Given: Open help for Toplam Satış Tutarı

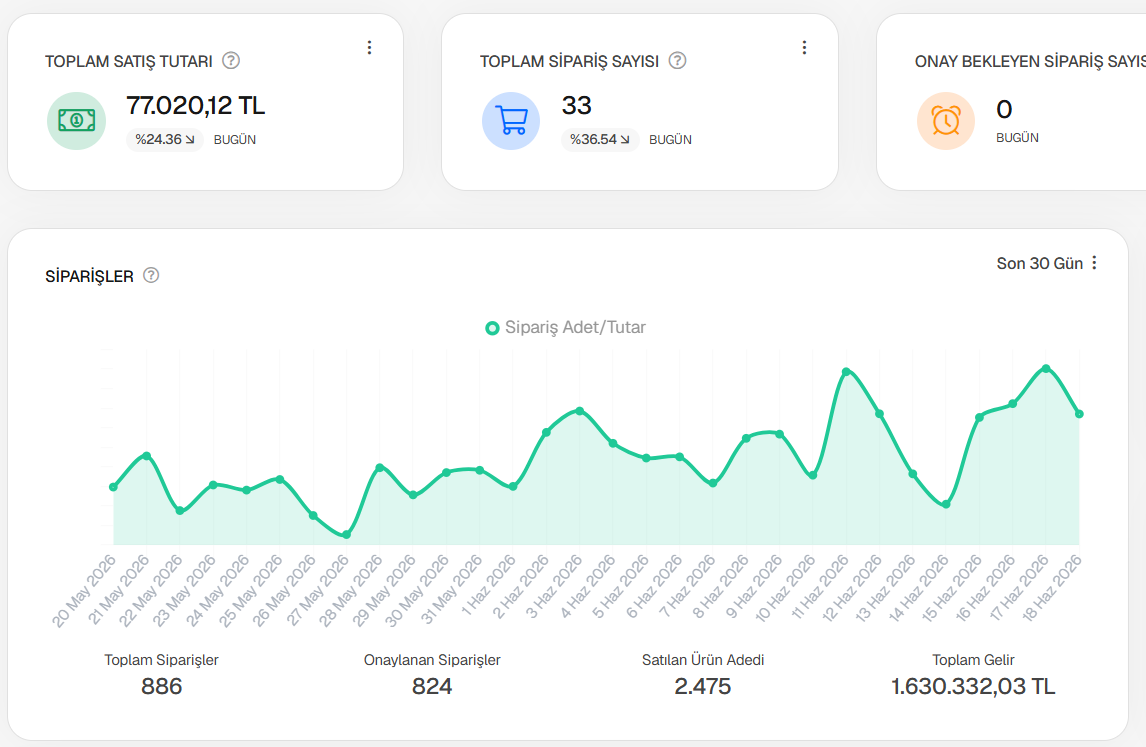Looking at the screenshot, I should tap(231, 61).
